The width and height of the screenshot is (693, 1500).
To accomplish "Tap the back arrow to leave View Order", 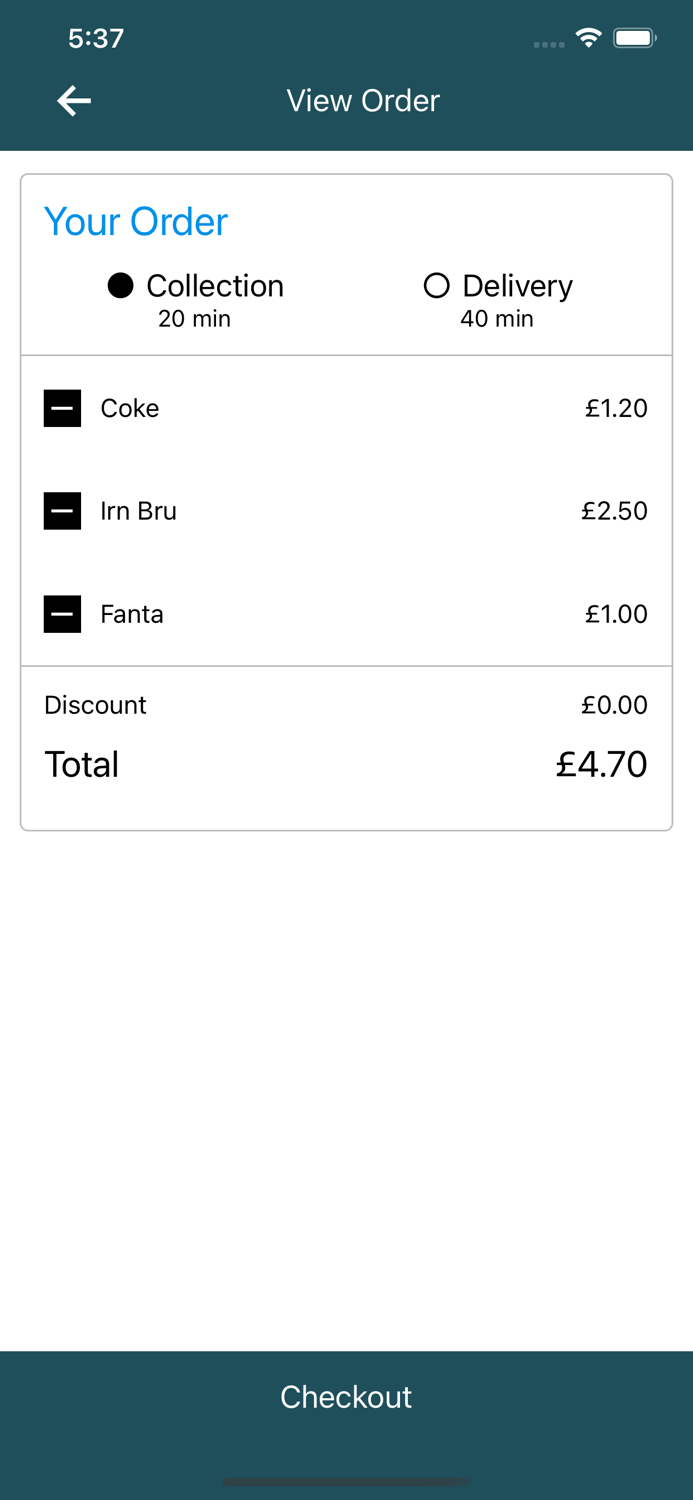I will (73, 100).
